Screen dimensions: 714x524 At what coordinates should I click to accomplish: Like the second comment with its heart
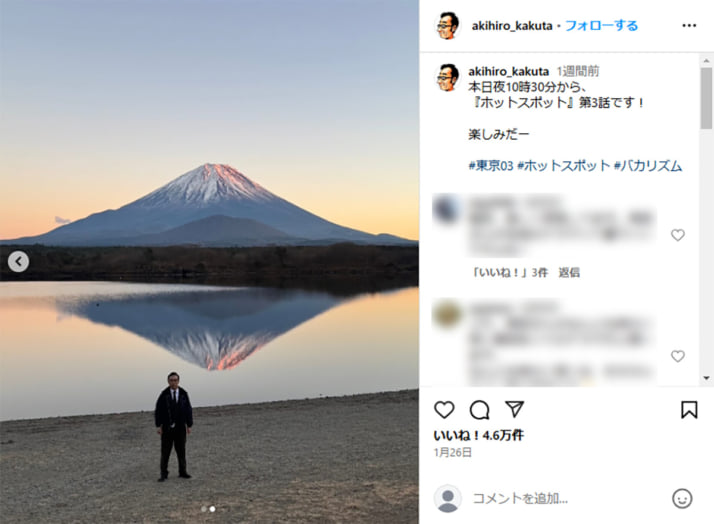coord(678,356)
